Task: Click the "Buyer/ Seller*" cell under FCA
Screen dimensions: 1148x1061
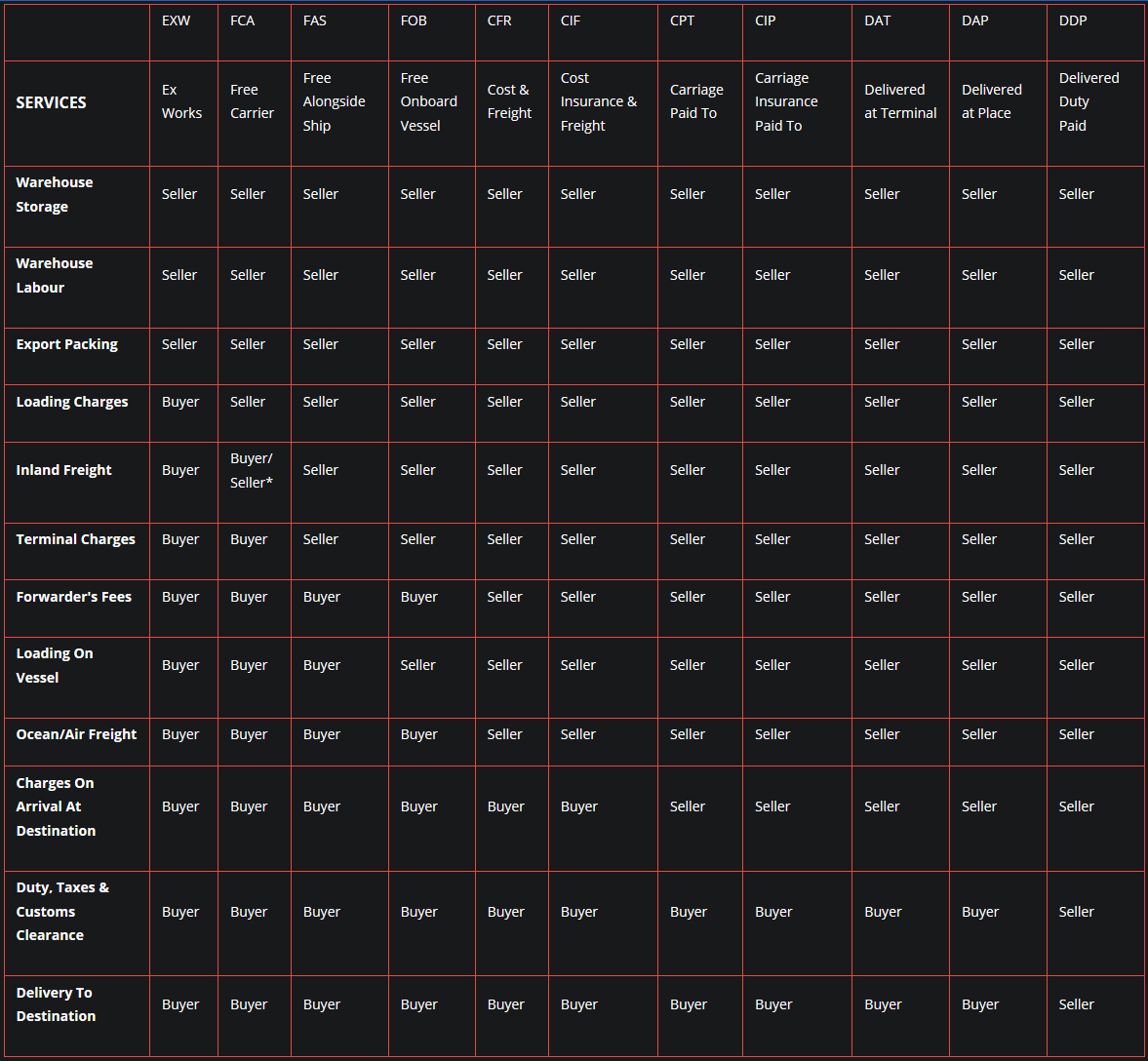Action: click(252, 470)
